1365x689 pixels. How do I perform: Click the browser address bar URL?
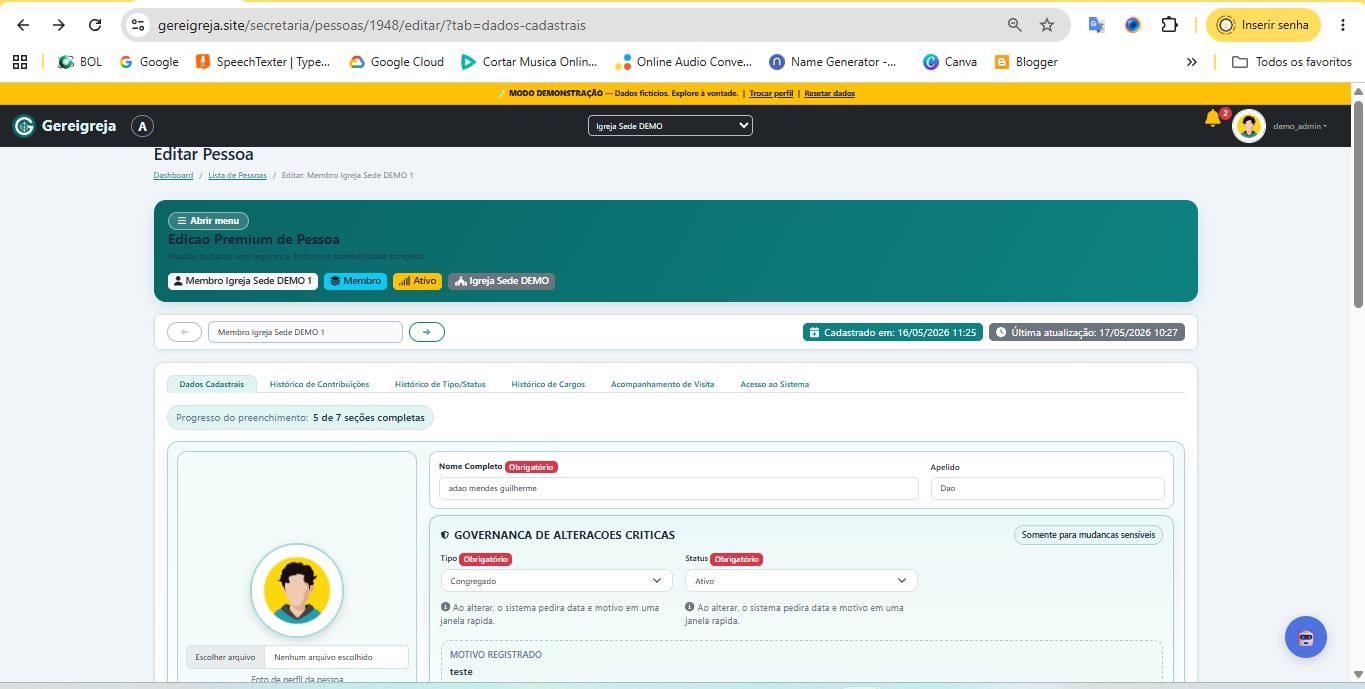click(372, 25)
